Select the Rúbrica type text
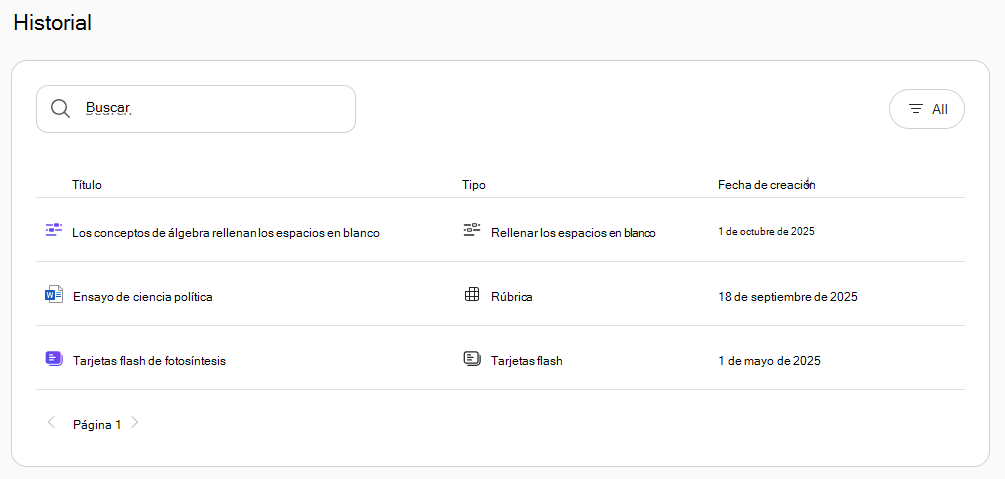 click(511, 297)
